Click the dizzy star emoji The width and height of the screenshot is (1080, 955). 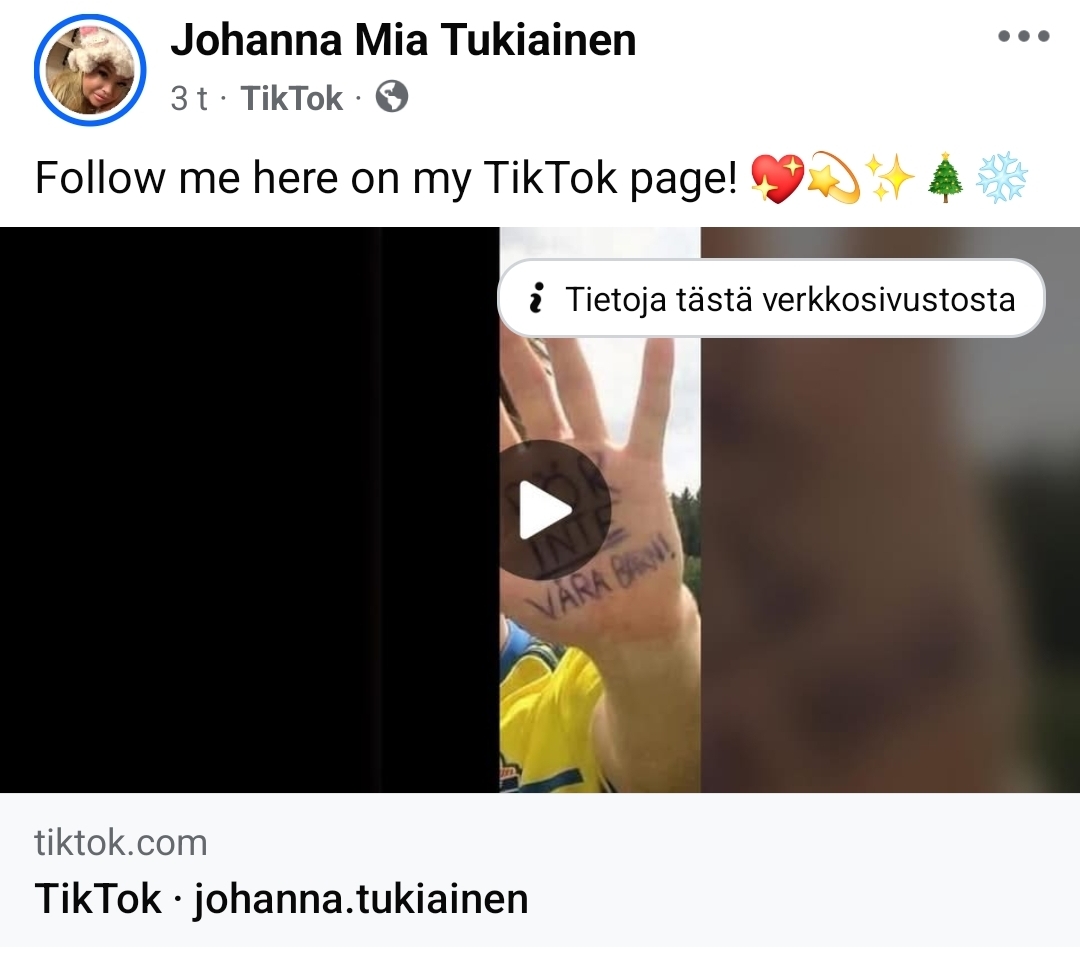833,178
